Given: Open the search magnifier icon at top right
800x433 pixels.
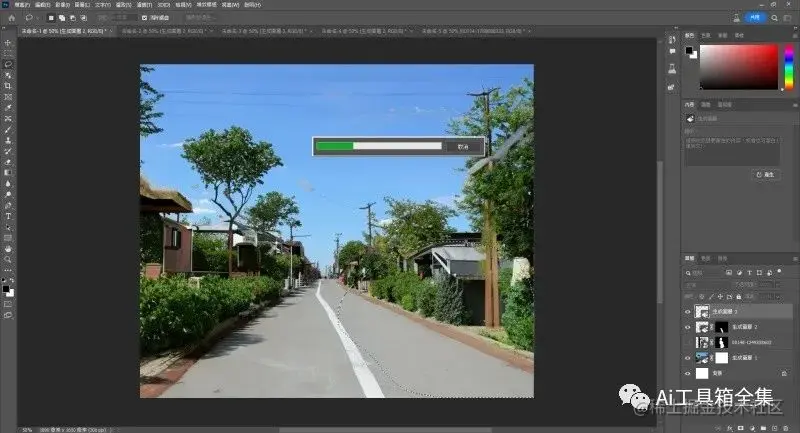Looking at the screenshot, I should 774,18.
